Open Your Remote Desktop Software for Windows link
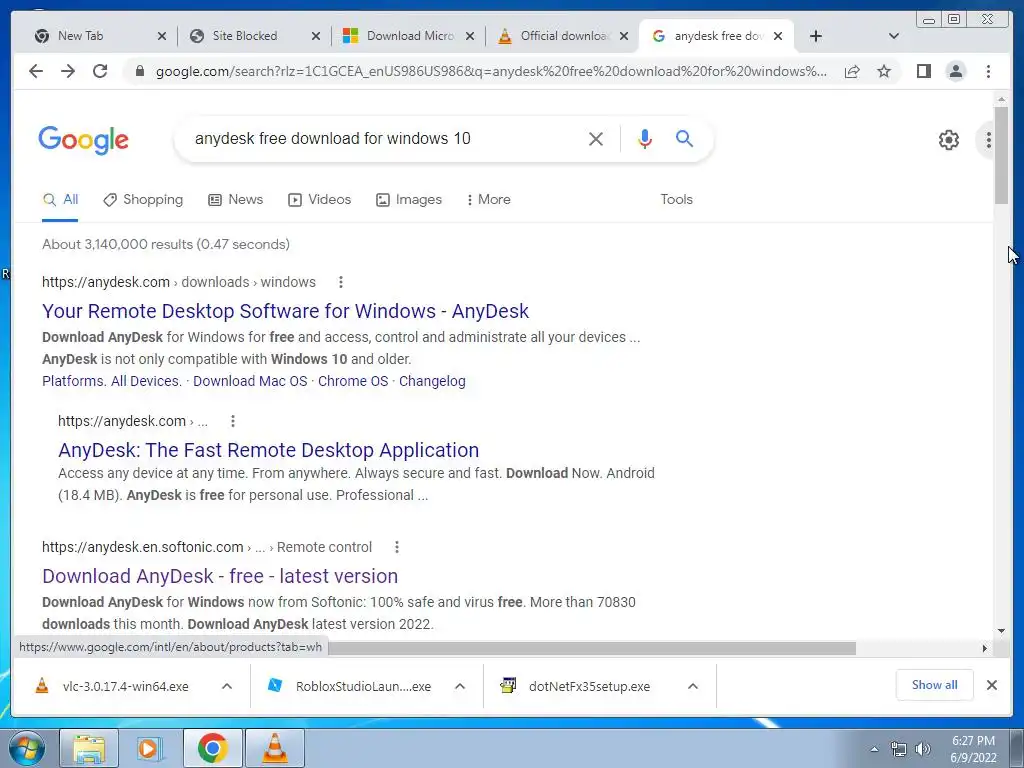Viewport: 1024px width, 768px height. point(285,311)
